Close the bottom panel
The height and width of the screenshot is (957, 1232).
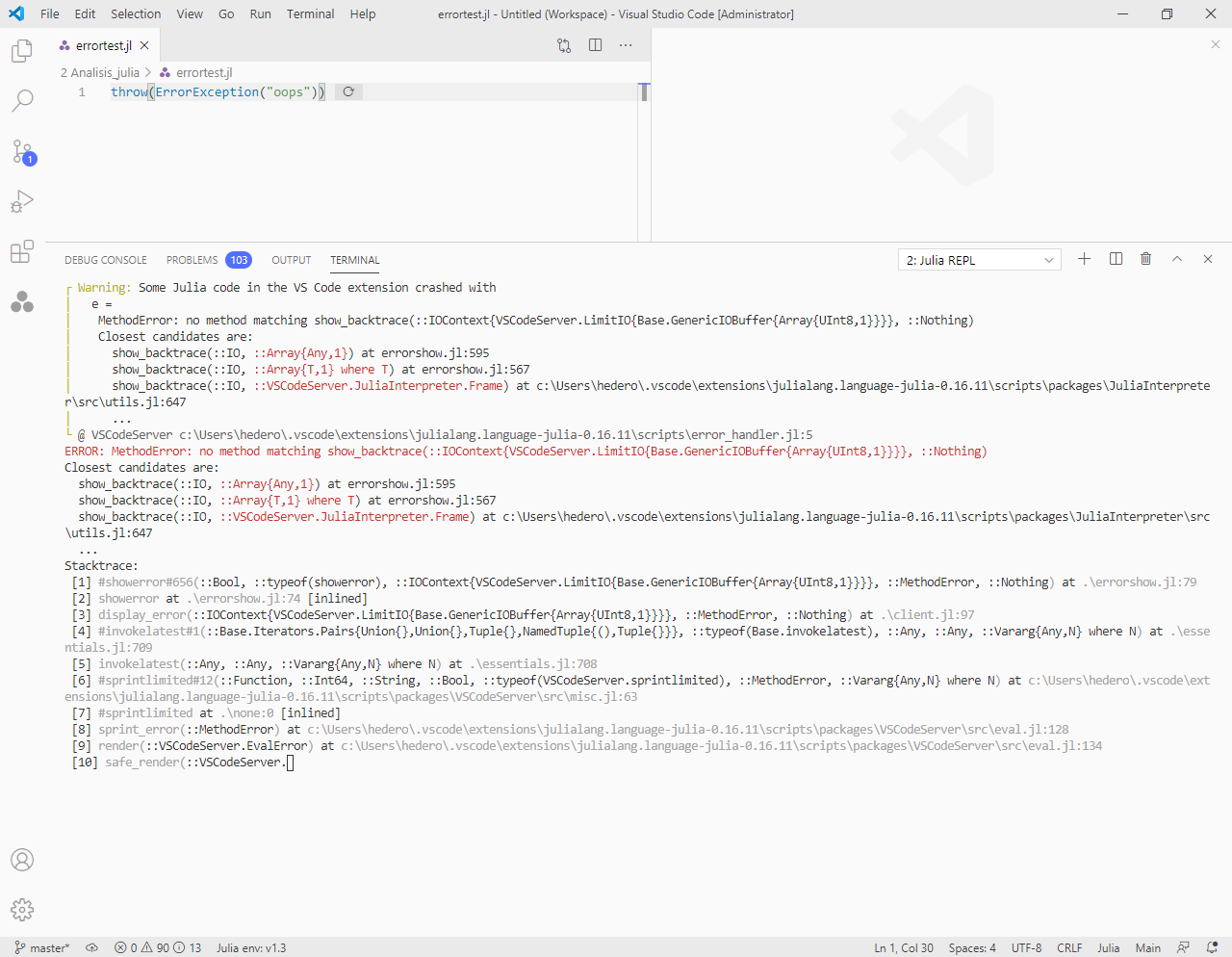[1208, 259]
